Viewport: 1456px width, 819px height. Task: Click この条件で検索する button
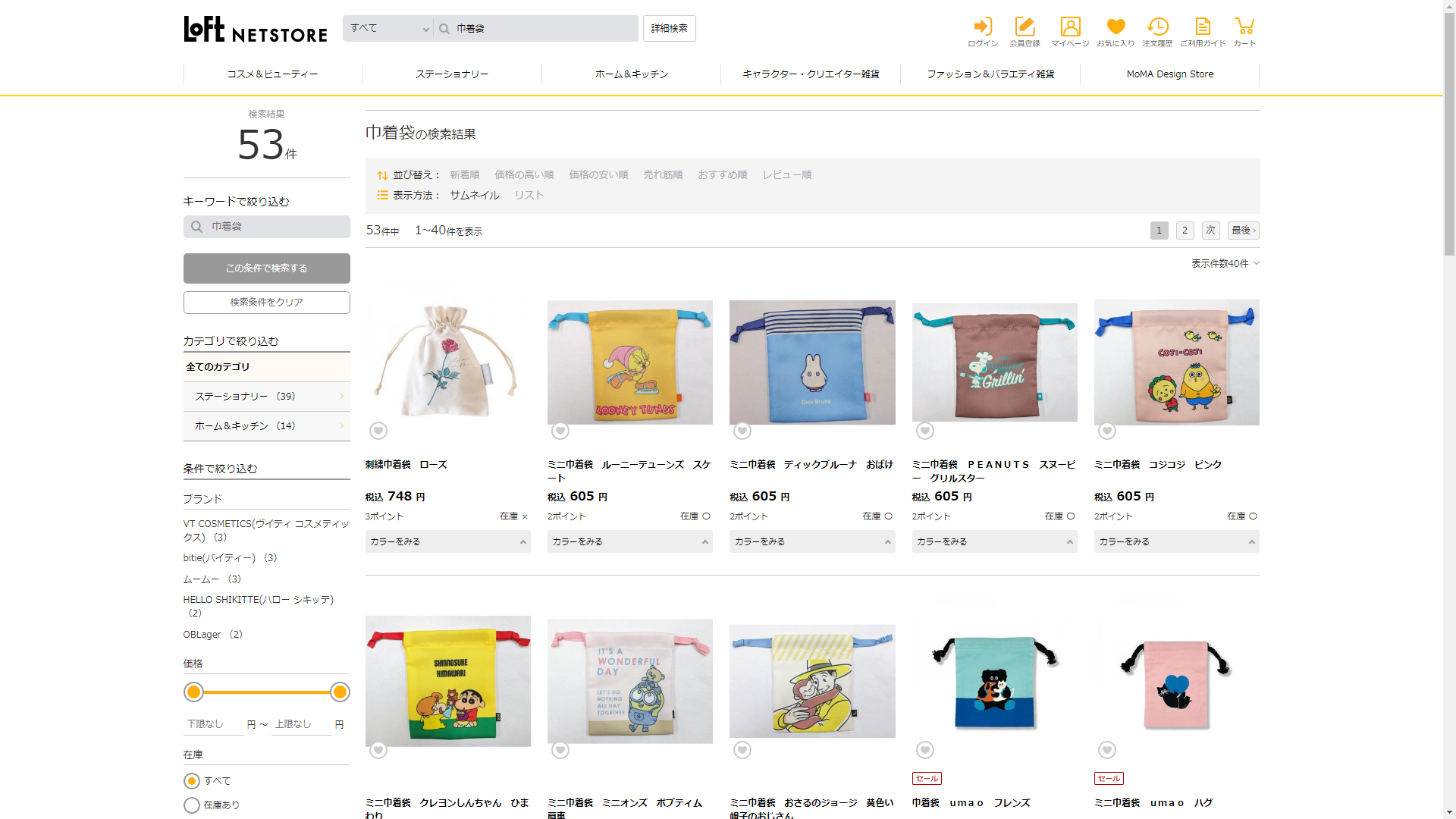pos(267,268)
